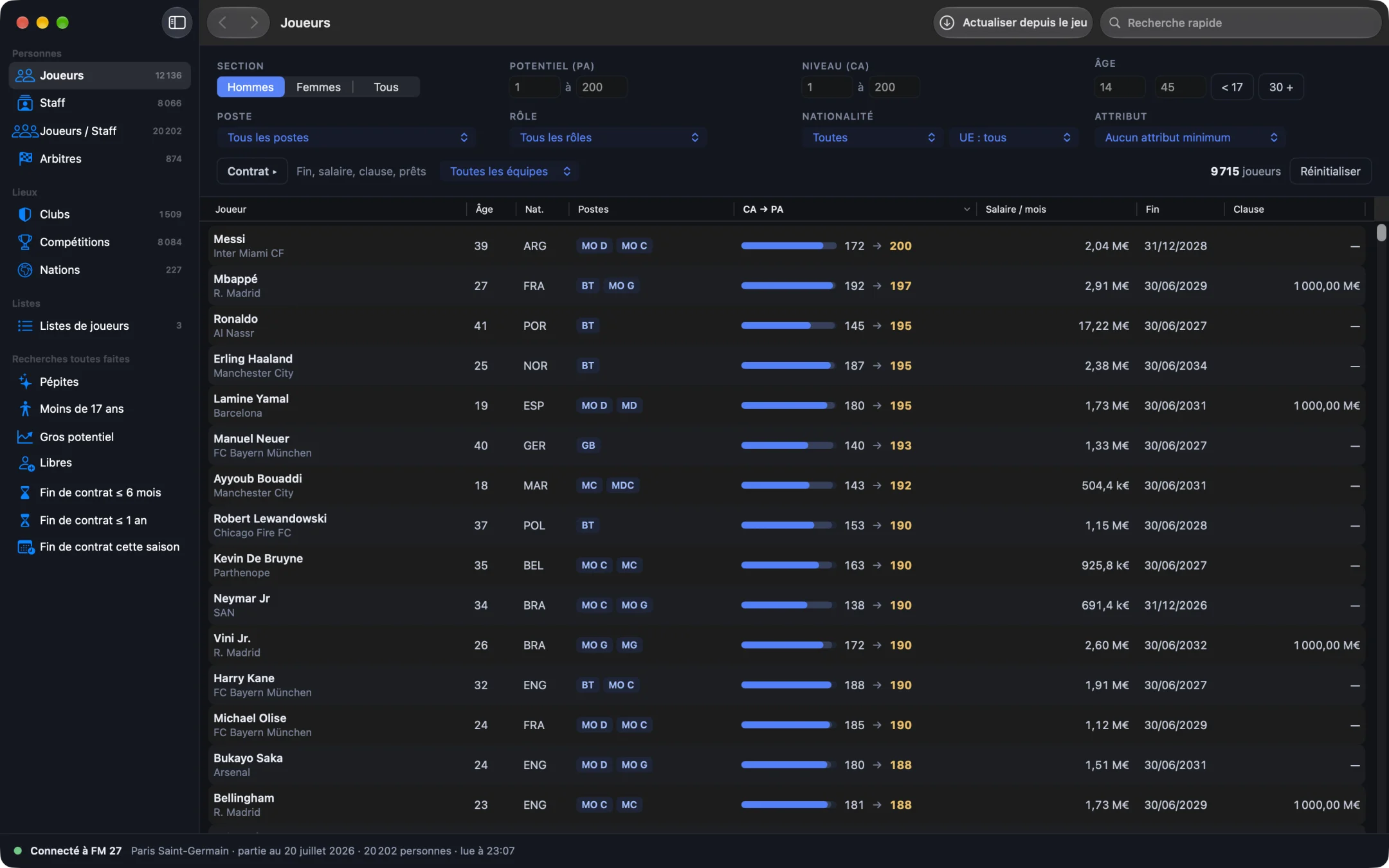The width and height of the screenshot is (1389, 868).
Task: Open Nations via its globe icon
Action: [24, 270]
